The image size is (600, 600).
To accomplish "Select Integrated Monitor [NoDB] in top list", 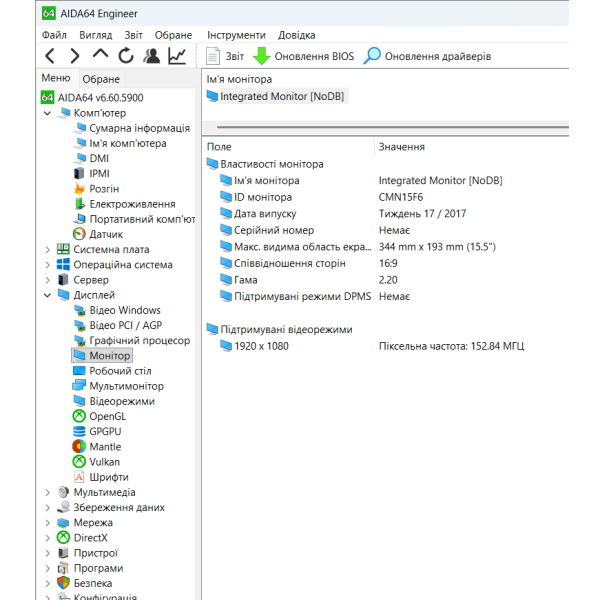I will pos(276,96).
